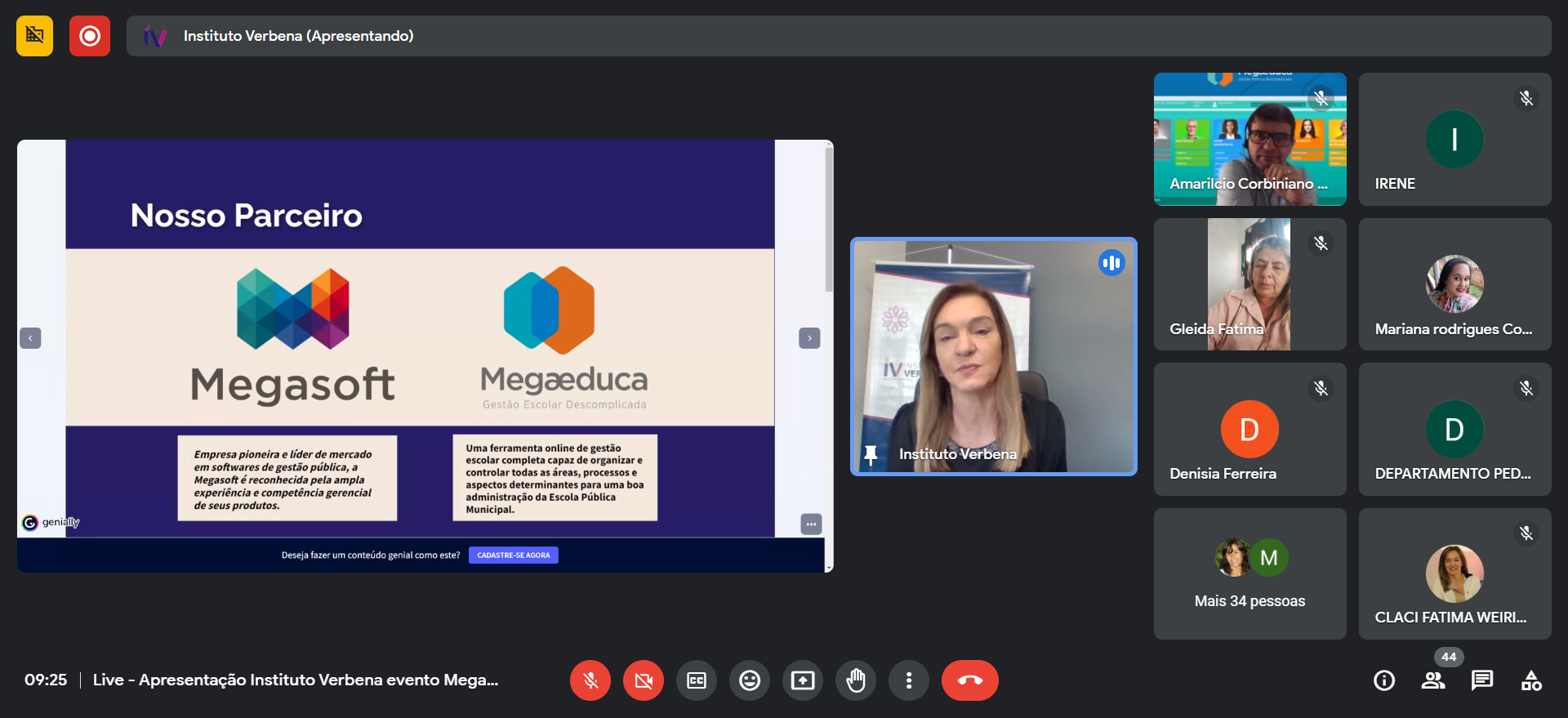The image size is (1568, 718).
Task: Click the Megaeduca logo on the slide
Action: click(x=563, y=338)
